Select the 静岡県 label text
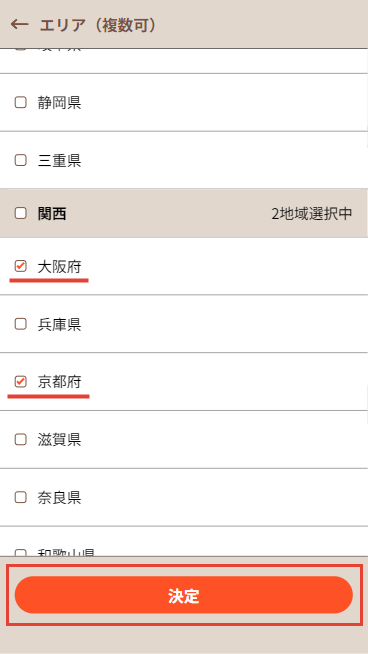The height and width of the screenshot is (654, 368). (59, 102)
